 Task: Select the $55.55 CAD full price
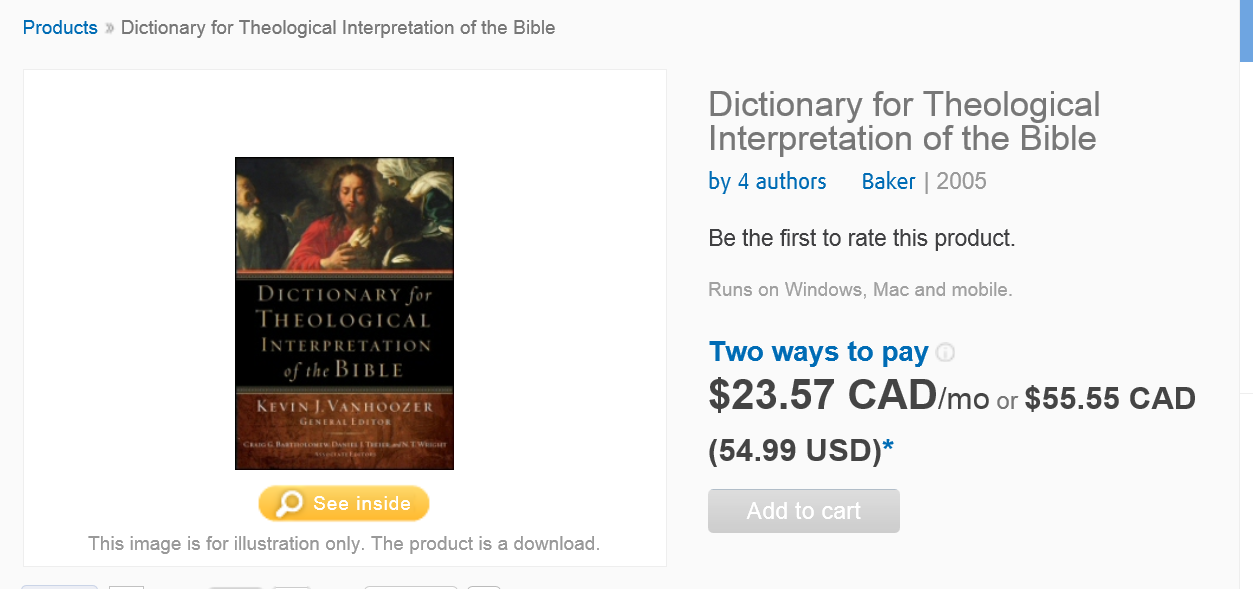click(x=1110, y=399)
